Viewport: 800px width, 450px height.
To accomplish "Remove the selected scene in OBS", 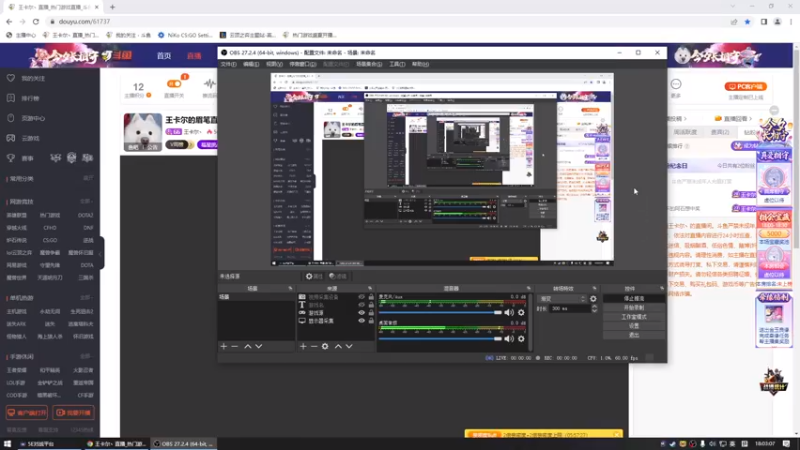I will click(235, 346).
